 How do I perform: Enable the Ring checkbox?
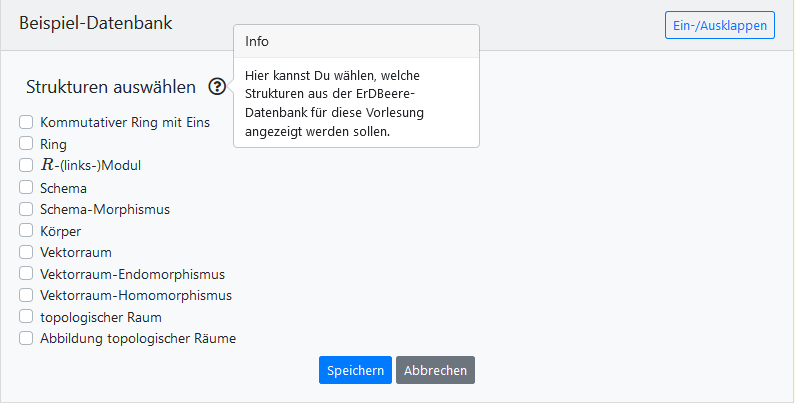tap(26, 144)
